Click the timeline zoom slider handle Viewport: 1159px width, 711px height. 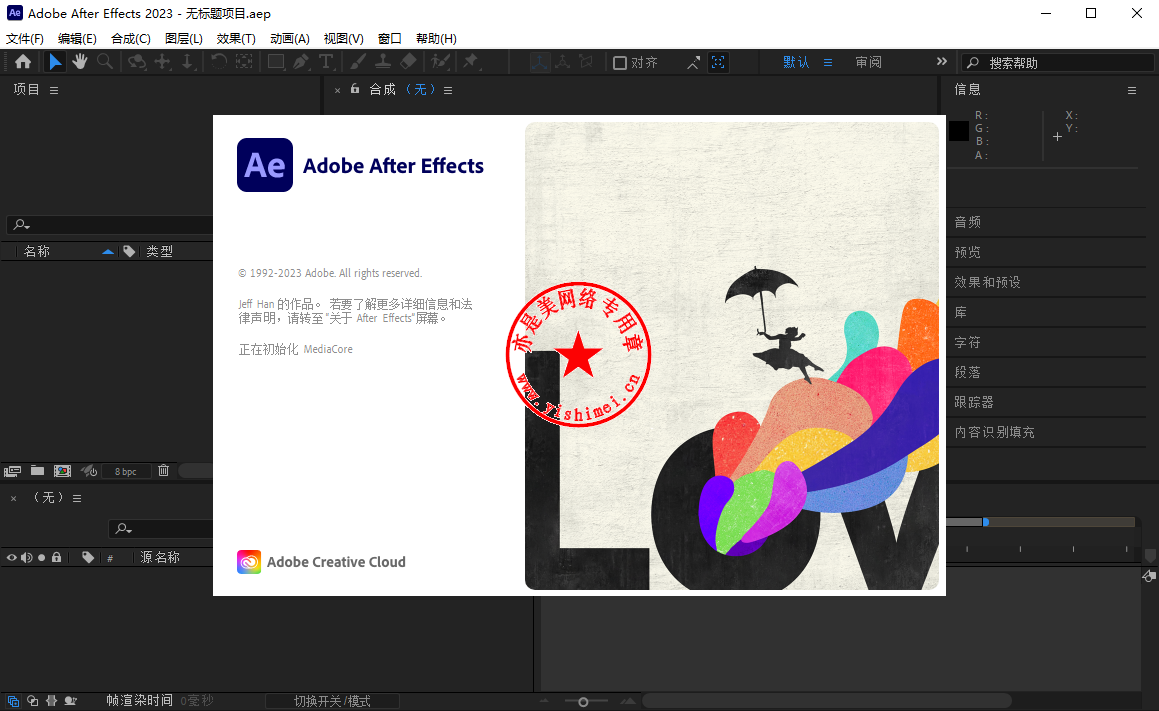[583, 701]
